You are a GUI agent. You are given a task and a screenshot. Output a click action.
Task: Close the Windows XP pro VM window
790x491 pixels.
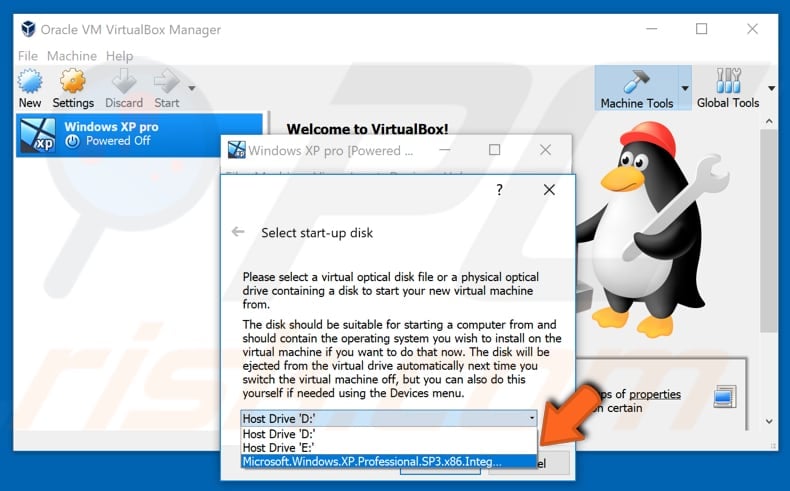(545, 150)
